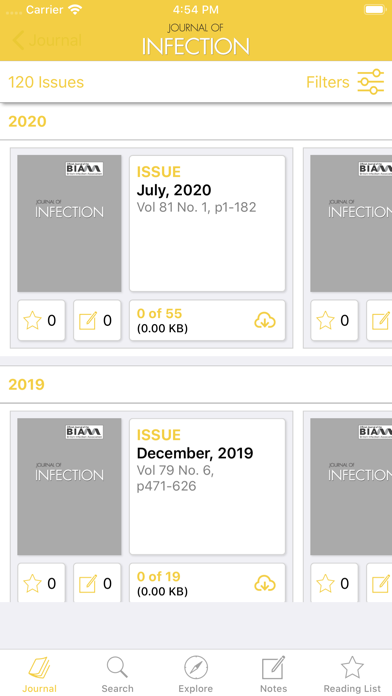392x696 pixels.
Task: Open December 2019 Vol 79 issue details
Action: coord(207,486)
